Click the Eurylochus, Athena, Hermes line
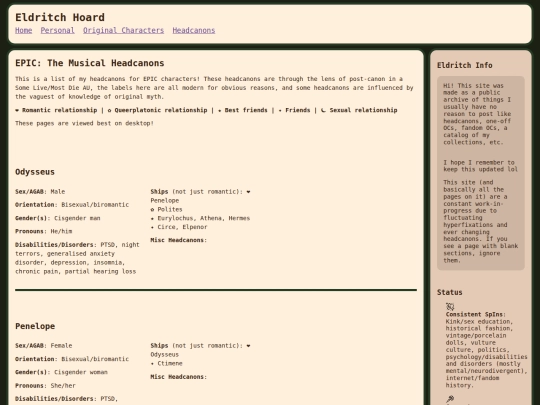Image resolution: width=540 pixels, height=405 pixels. pyautogui.click(x=204, y=218)
